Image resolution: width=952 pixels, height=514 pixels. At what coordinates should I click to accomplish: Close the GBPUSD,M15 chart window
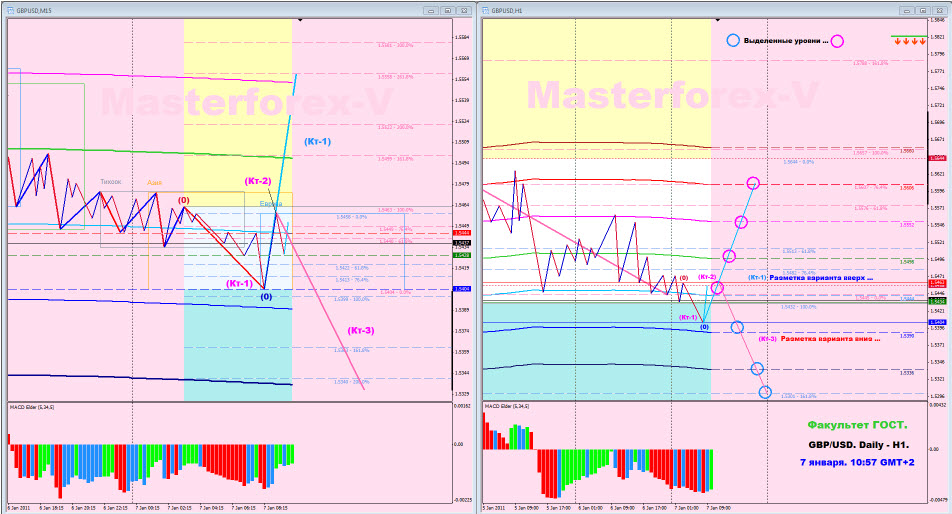pyautogui.click(x=464, y=10)
